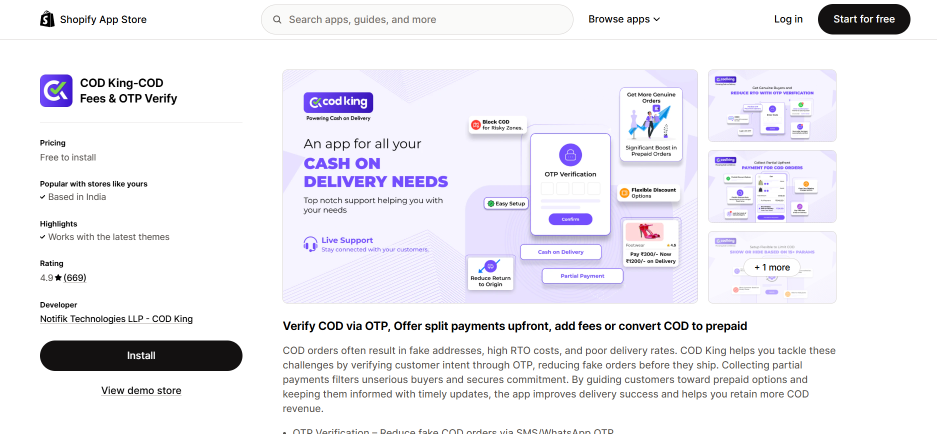Click the Live Support headset icon

[x=310, y=243]
